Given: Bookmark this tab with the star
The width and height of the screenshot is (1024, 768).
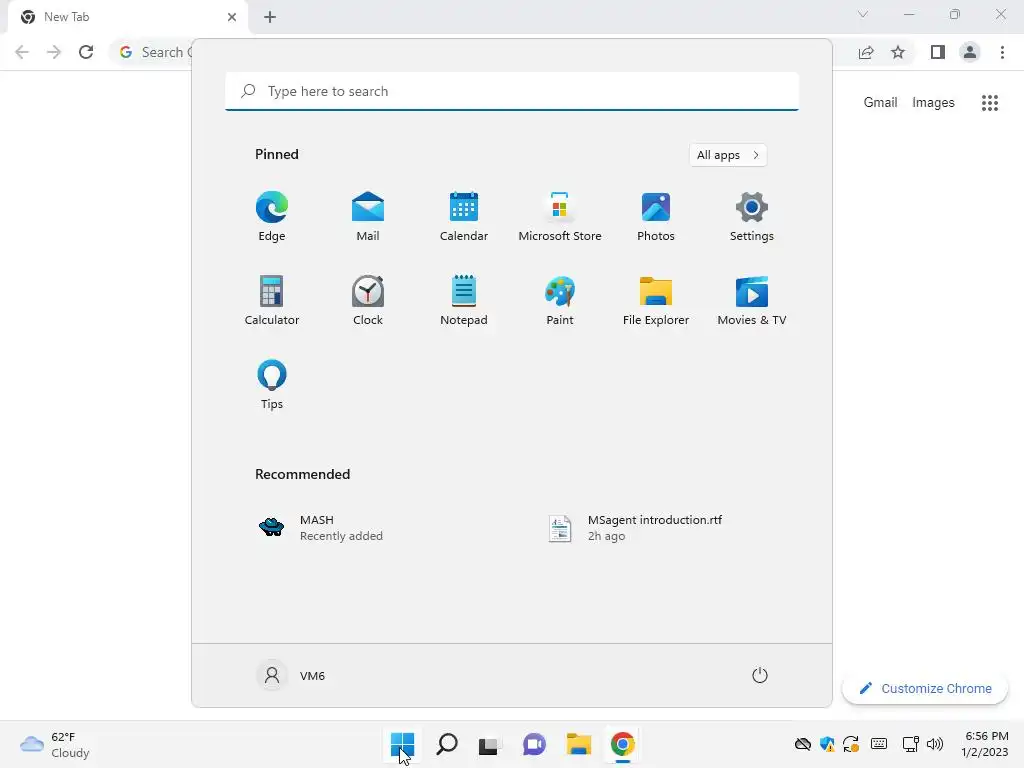Looking at the screenshot, I should coord(898,52).
